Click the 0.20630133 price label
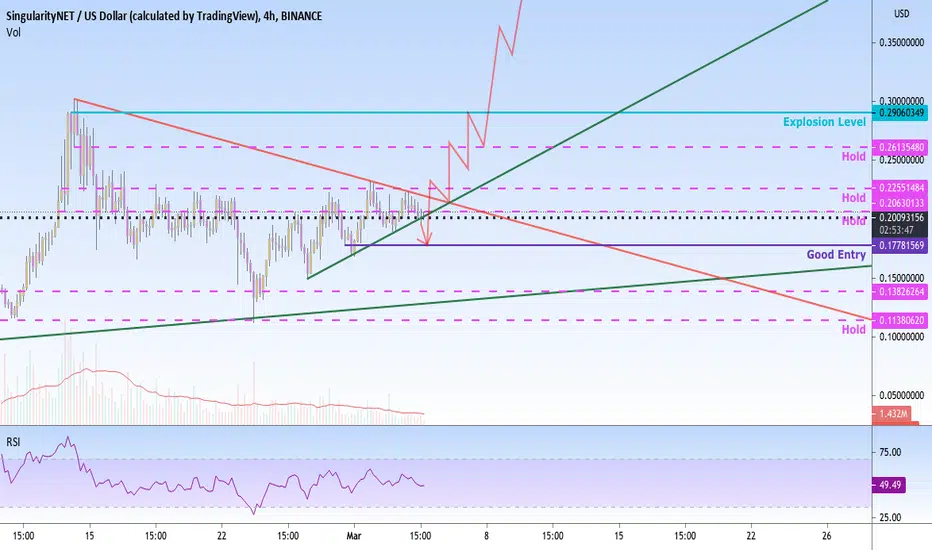Image resolution: width=932 pixels, height=550 pixels. pos(901,203)
